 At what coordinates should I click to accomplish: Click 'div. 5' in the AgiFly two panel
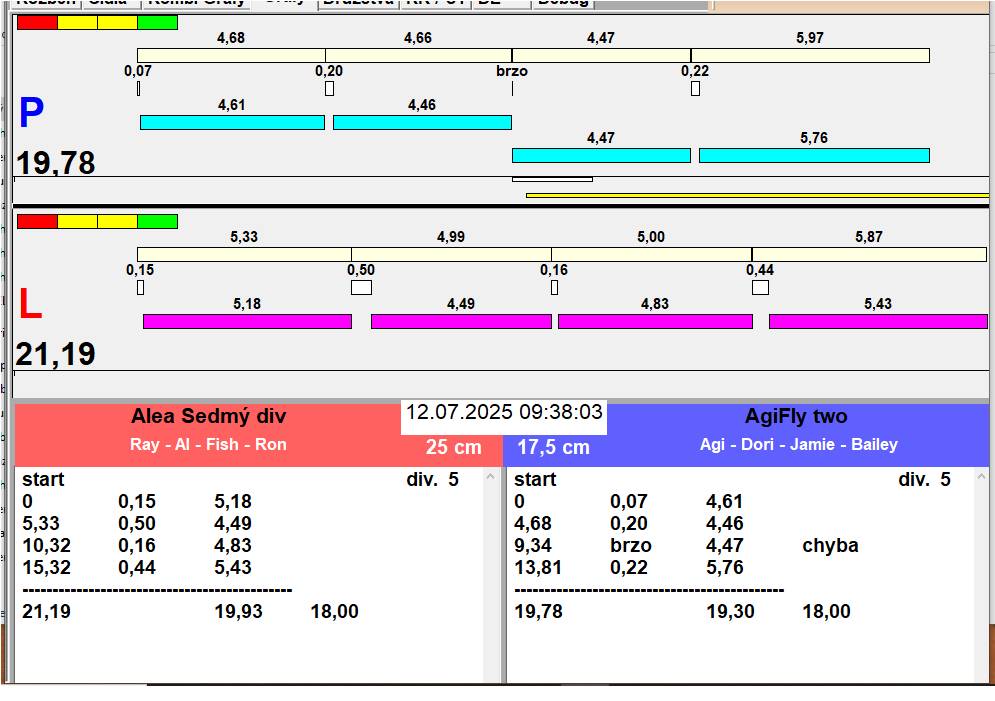[x=925, y=479]
